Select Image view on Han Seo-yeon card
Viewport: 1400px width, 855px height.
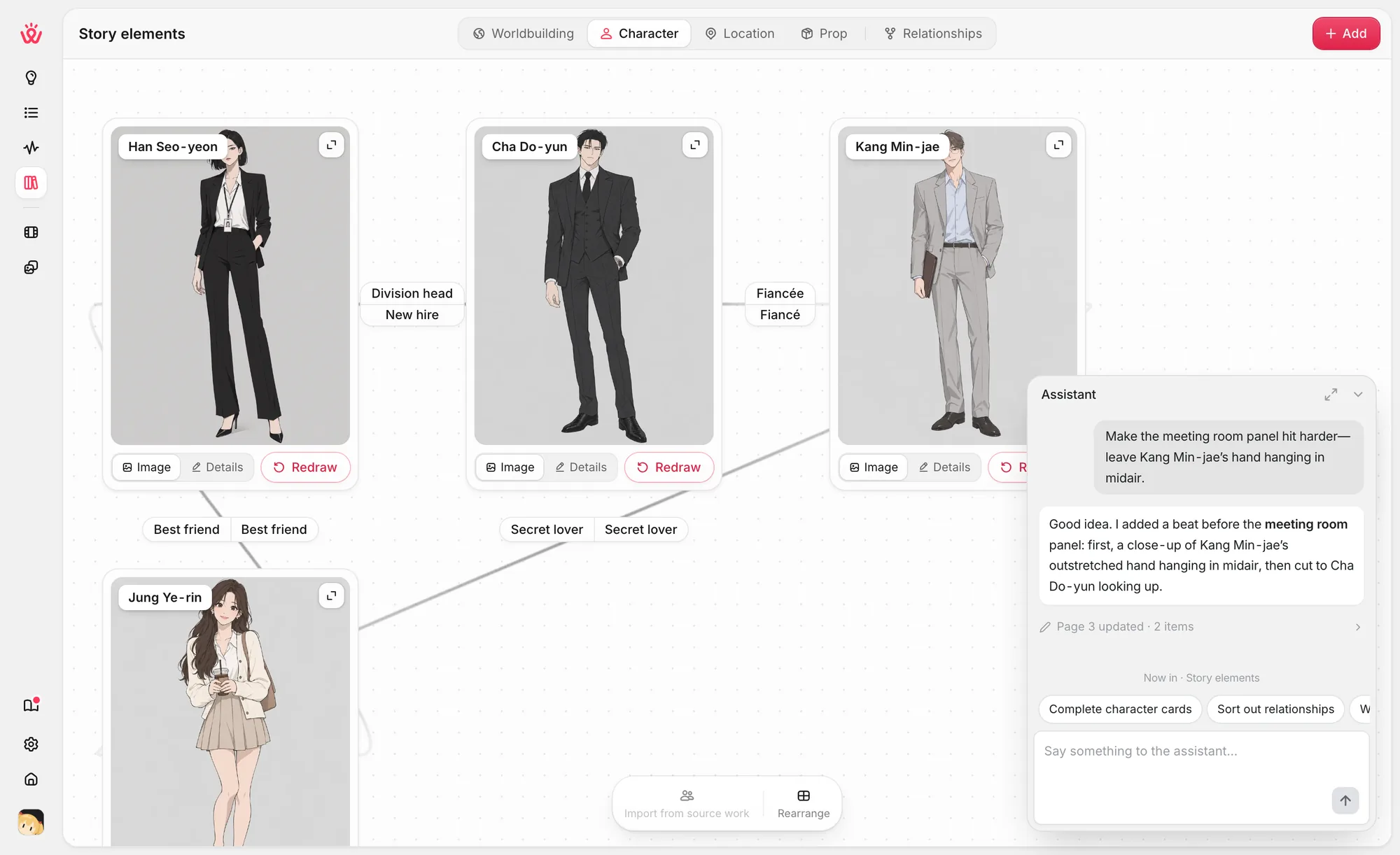147,467
